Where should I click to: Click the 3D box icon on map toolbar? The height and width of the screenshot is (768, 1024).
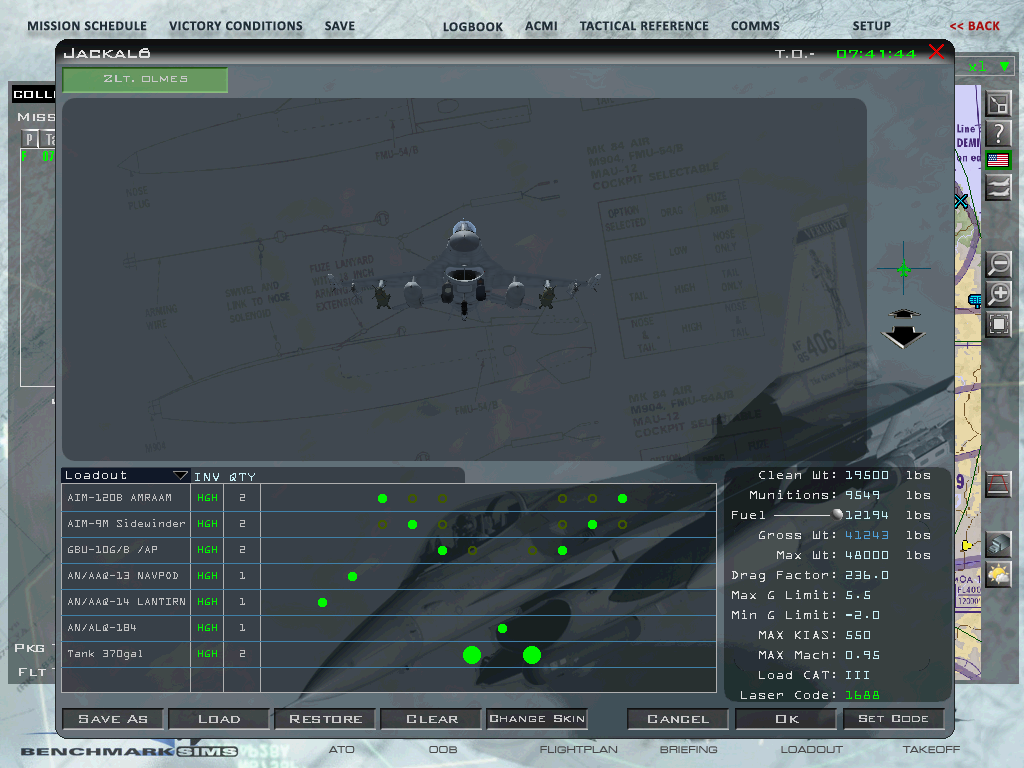point(999,545)
